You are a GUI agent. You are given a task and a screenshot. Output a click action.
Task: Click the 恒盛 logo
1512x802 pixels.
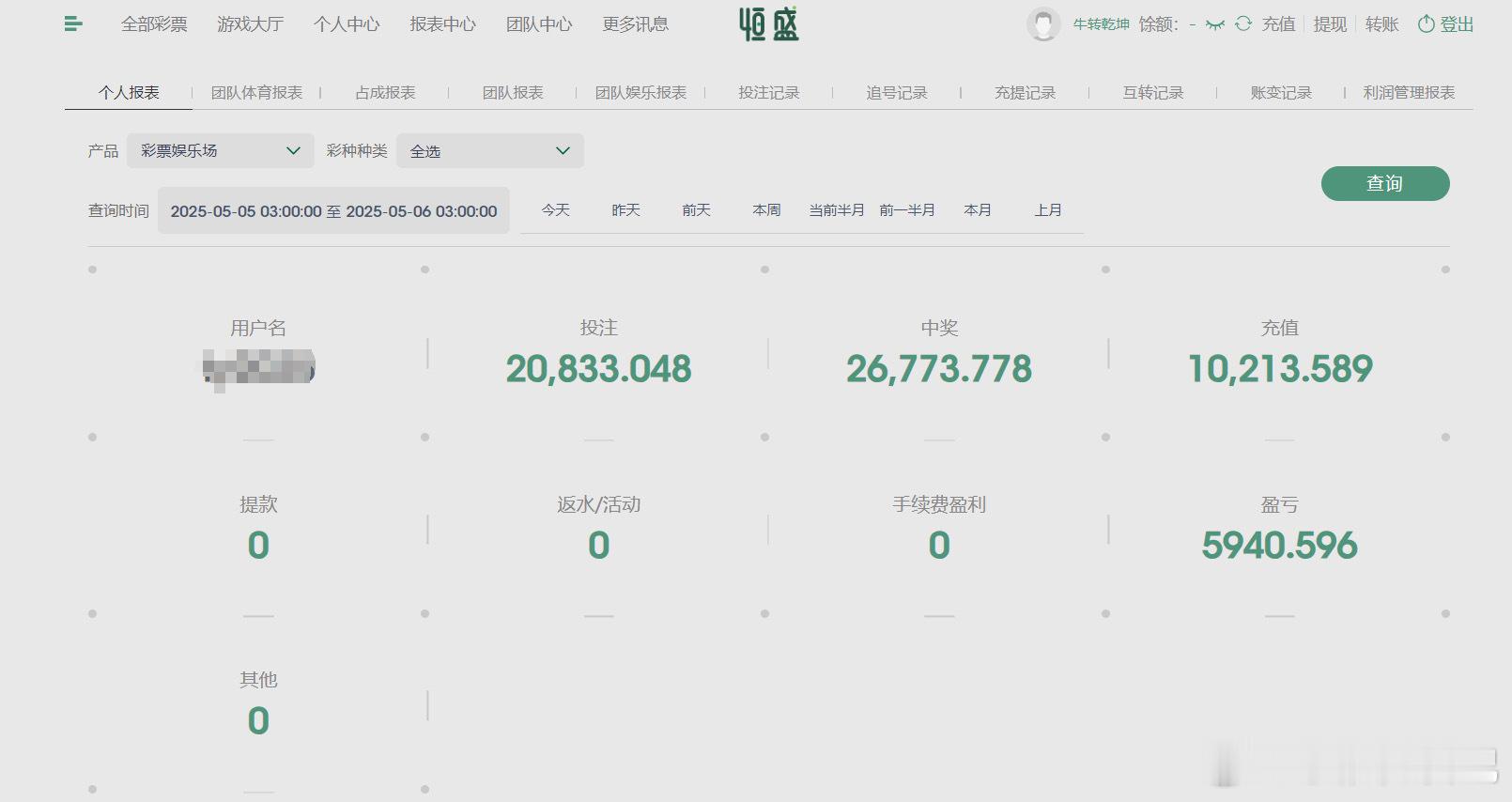tap(769, 23)
